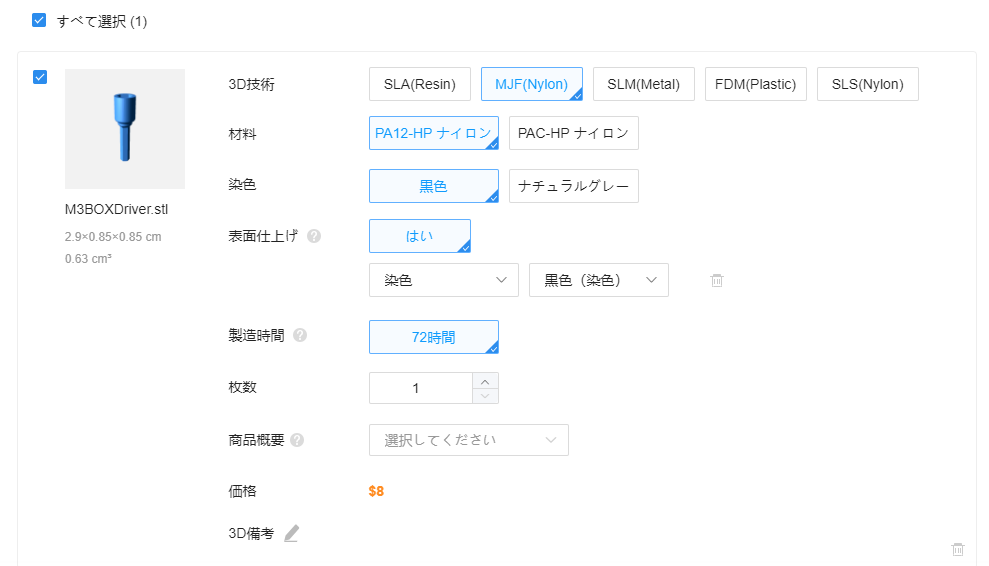The width and height of the screenshot is (989, 566).
Task: Toggle はい for surface finishing
Action: pyautogui.click(x=420, y=236)
